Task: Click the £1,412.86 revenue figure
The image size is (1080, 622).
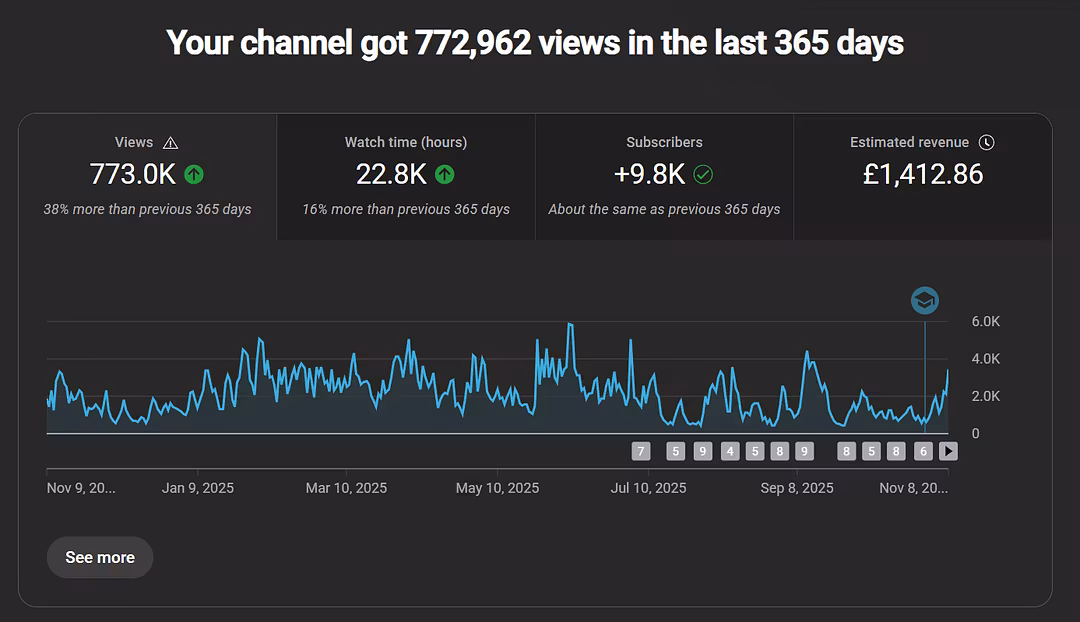Action: [x=922, y=174]
